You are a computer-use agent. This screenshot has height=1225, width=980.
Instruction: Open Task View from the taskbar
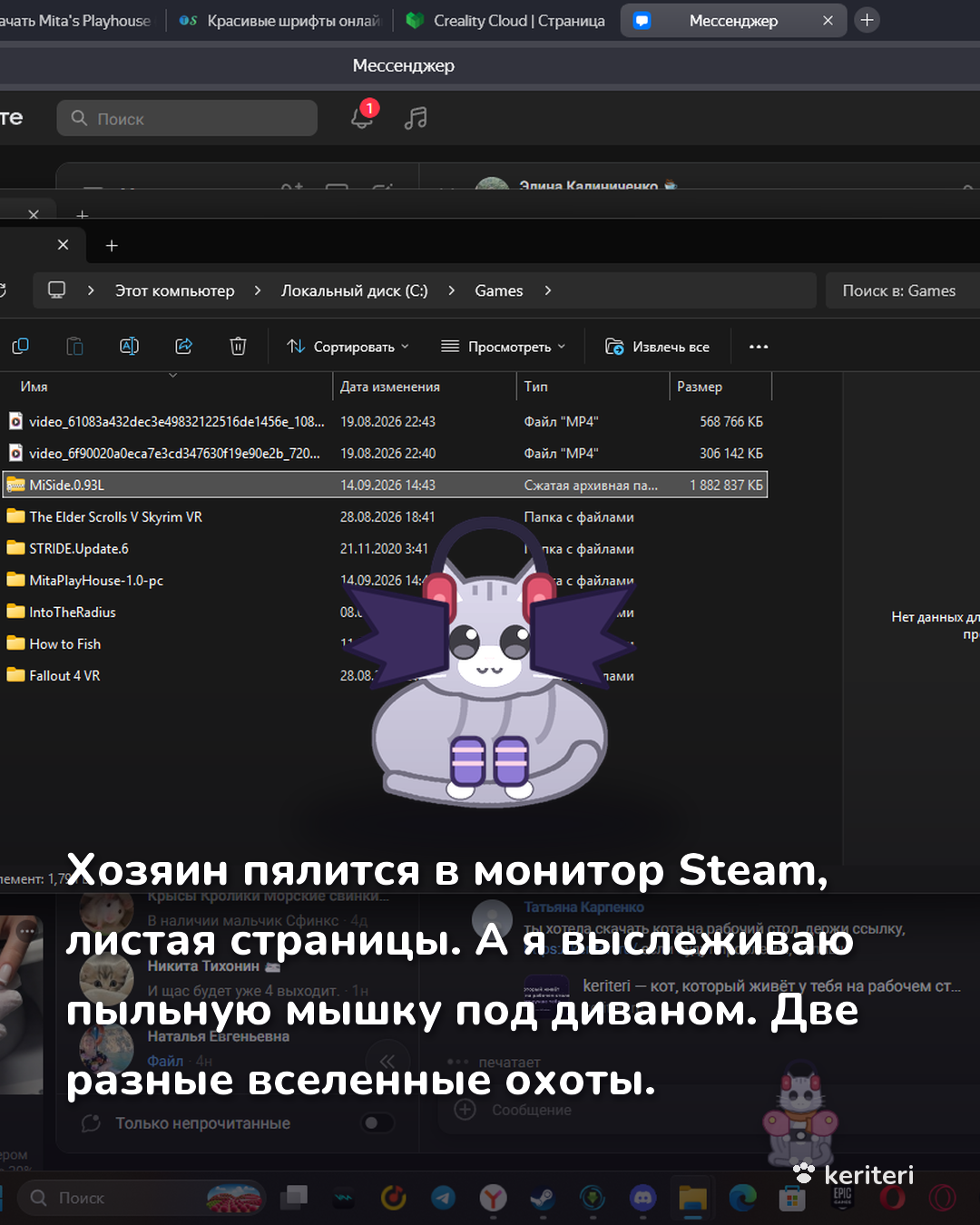(x=293, y=1199)
